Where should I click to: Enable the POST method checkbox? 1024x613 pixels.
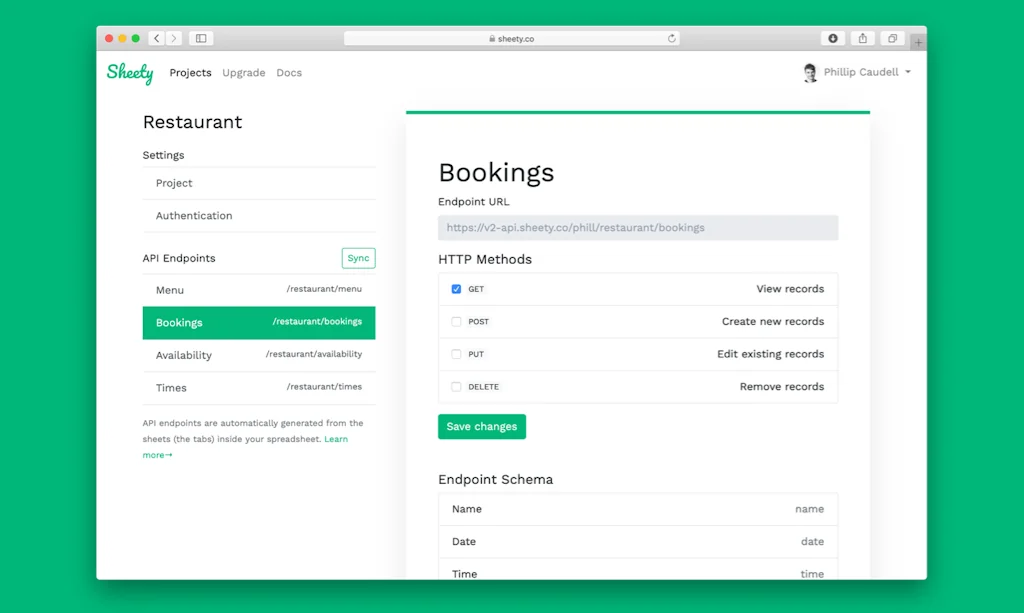456,322
